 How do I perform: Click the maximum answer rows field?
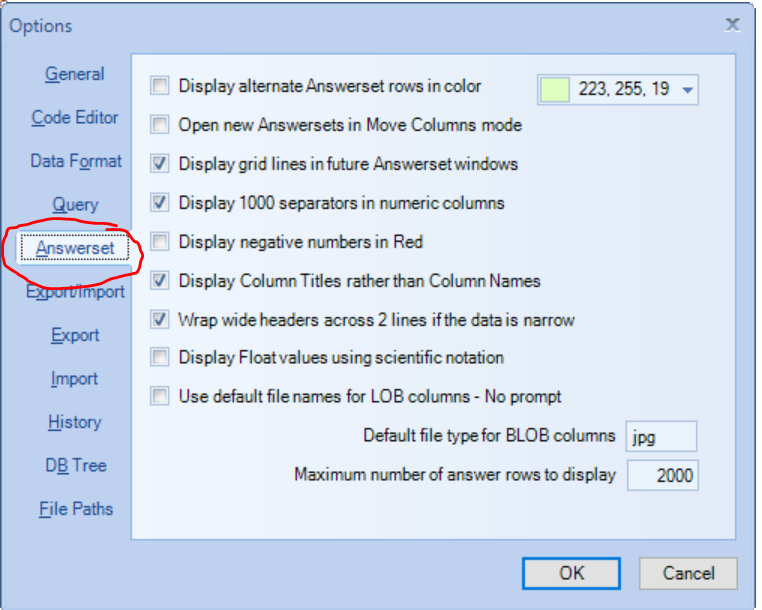click(661, 476)
